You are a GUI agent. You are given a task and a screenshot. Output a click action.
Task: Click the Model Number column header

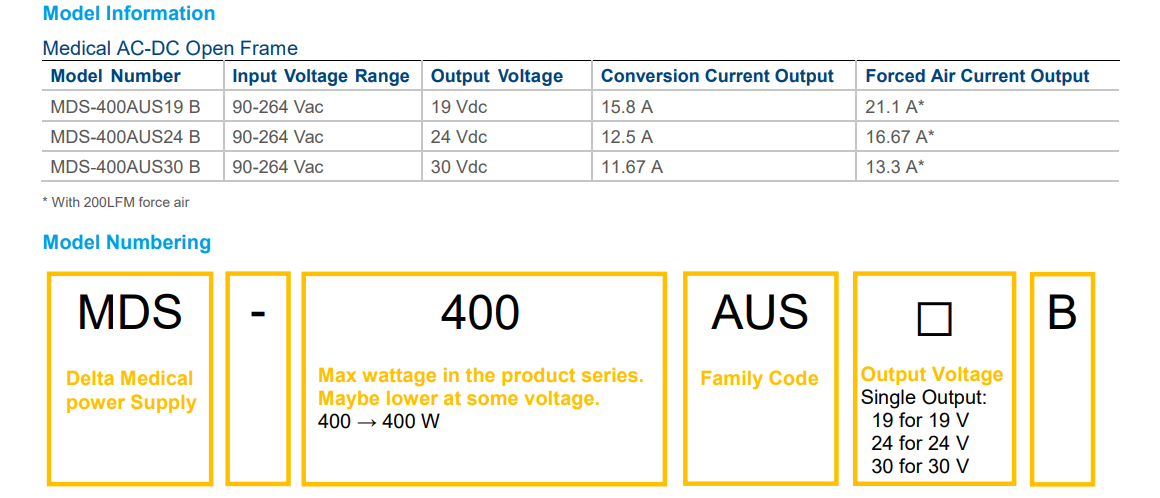tap(116, 76)
